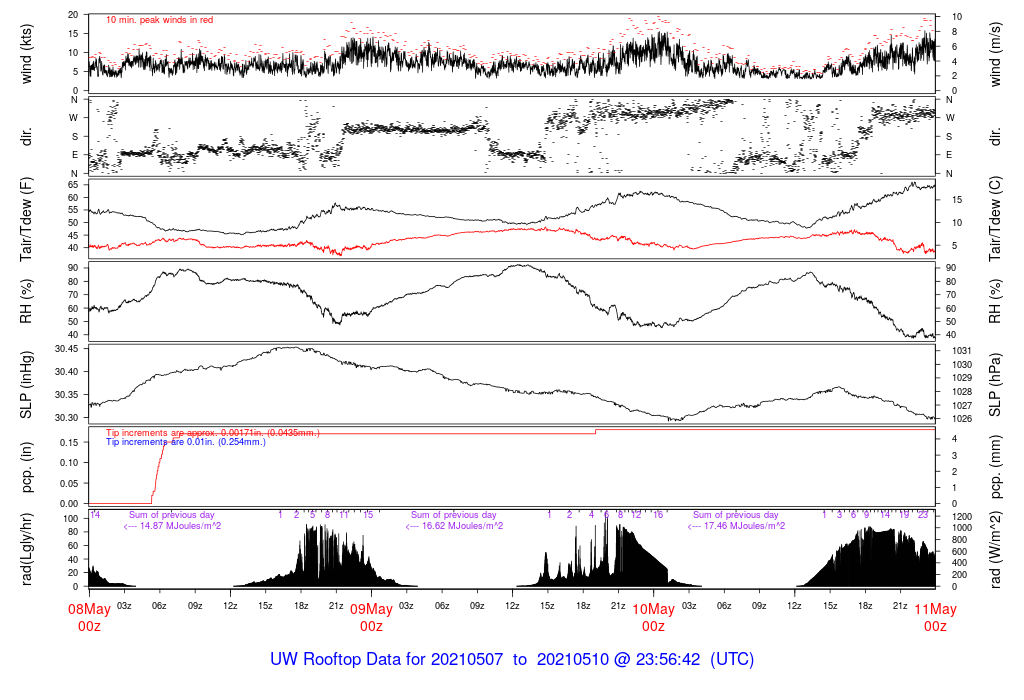
Task: Click the blue 'Tip increments are 0.01in.' note
Action: click(186, 442)
